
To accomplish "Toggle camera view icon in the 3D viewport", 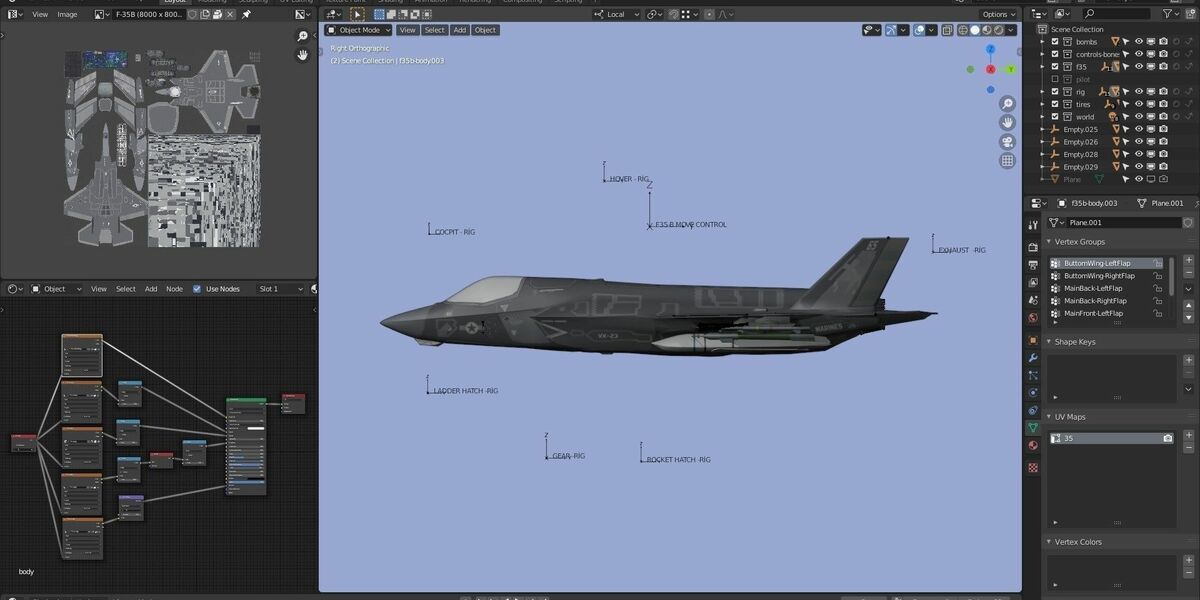I will click(x=1007, y=142).
